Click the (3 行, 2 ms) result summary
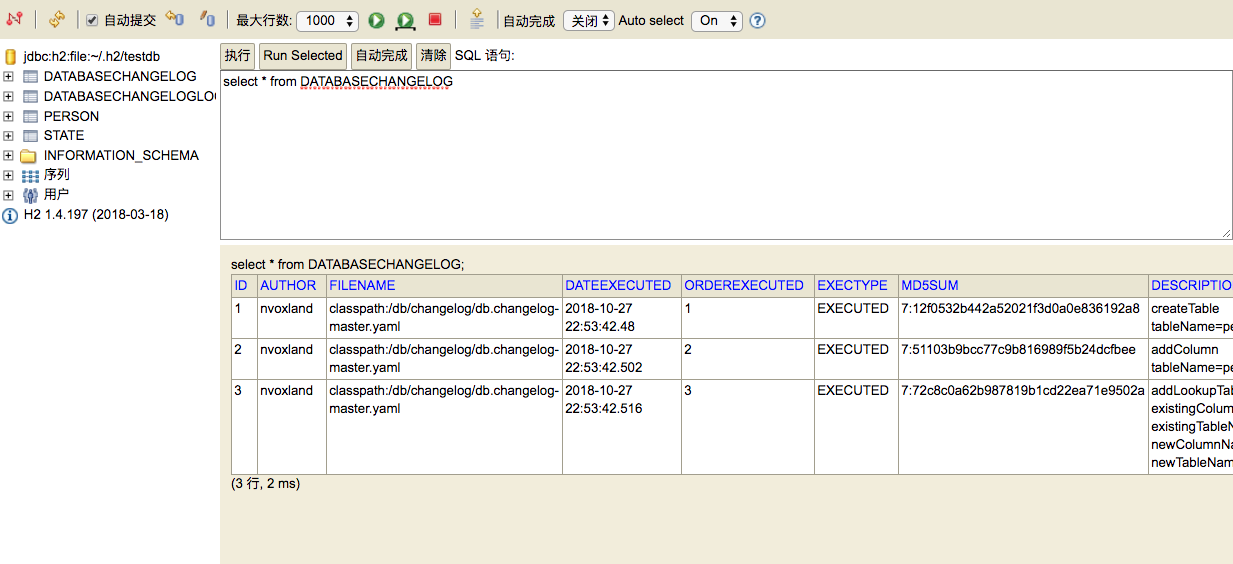This screenshot has height=564, width=1233. (x=265, y=483)
